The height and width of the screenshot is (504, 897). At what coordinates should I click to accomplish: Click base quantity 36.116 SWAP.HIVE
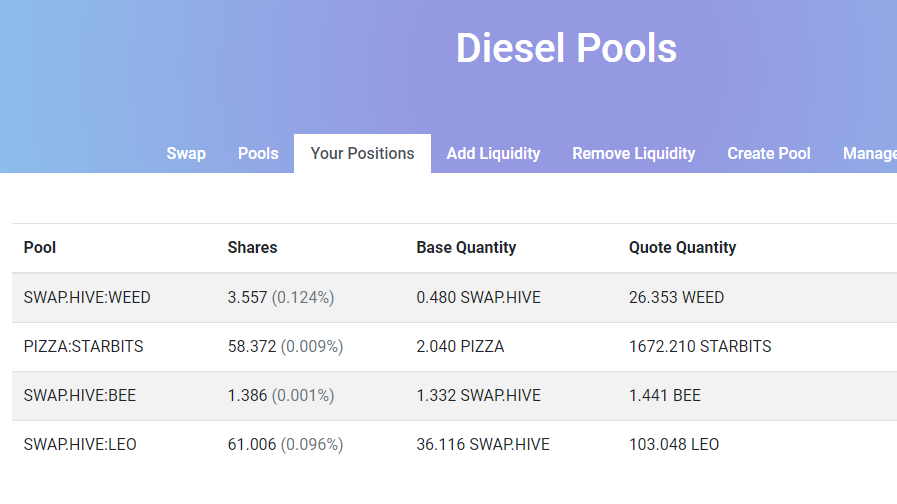tap(483, 445)
